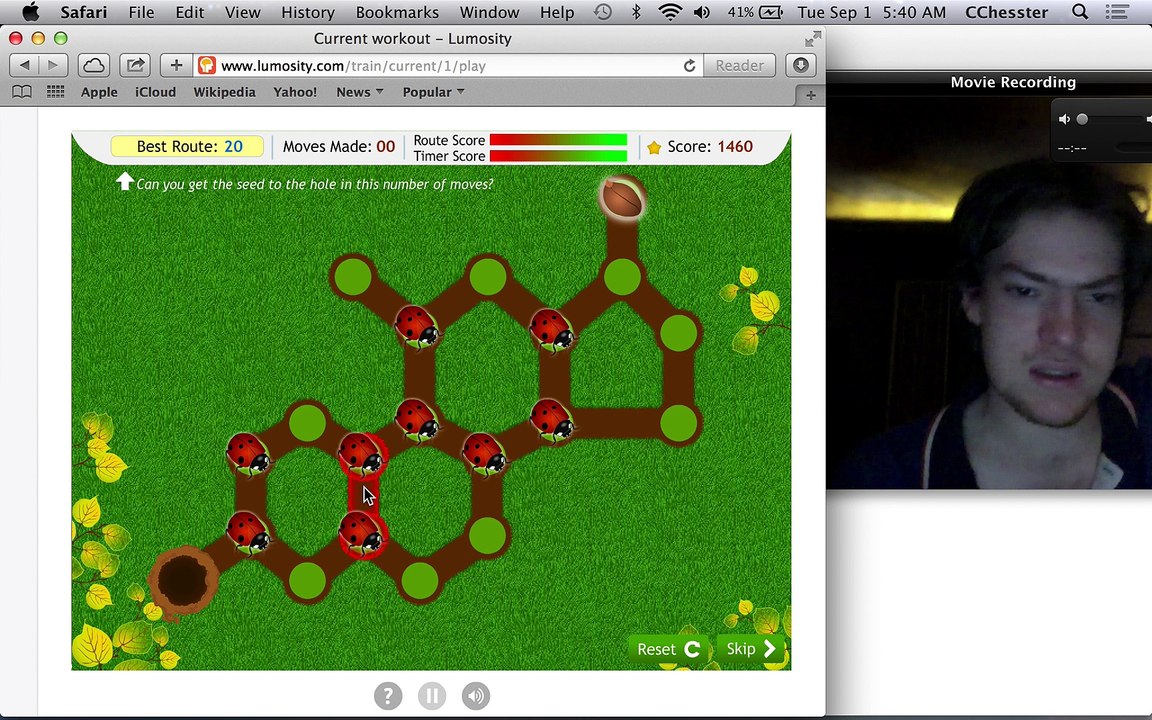Image resolution: width=1152 pixels, height=720 pixels.
Task: Click the green node directly below the seed
Action: click(622, 277)
